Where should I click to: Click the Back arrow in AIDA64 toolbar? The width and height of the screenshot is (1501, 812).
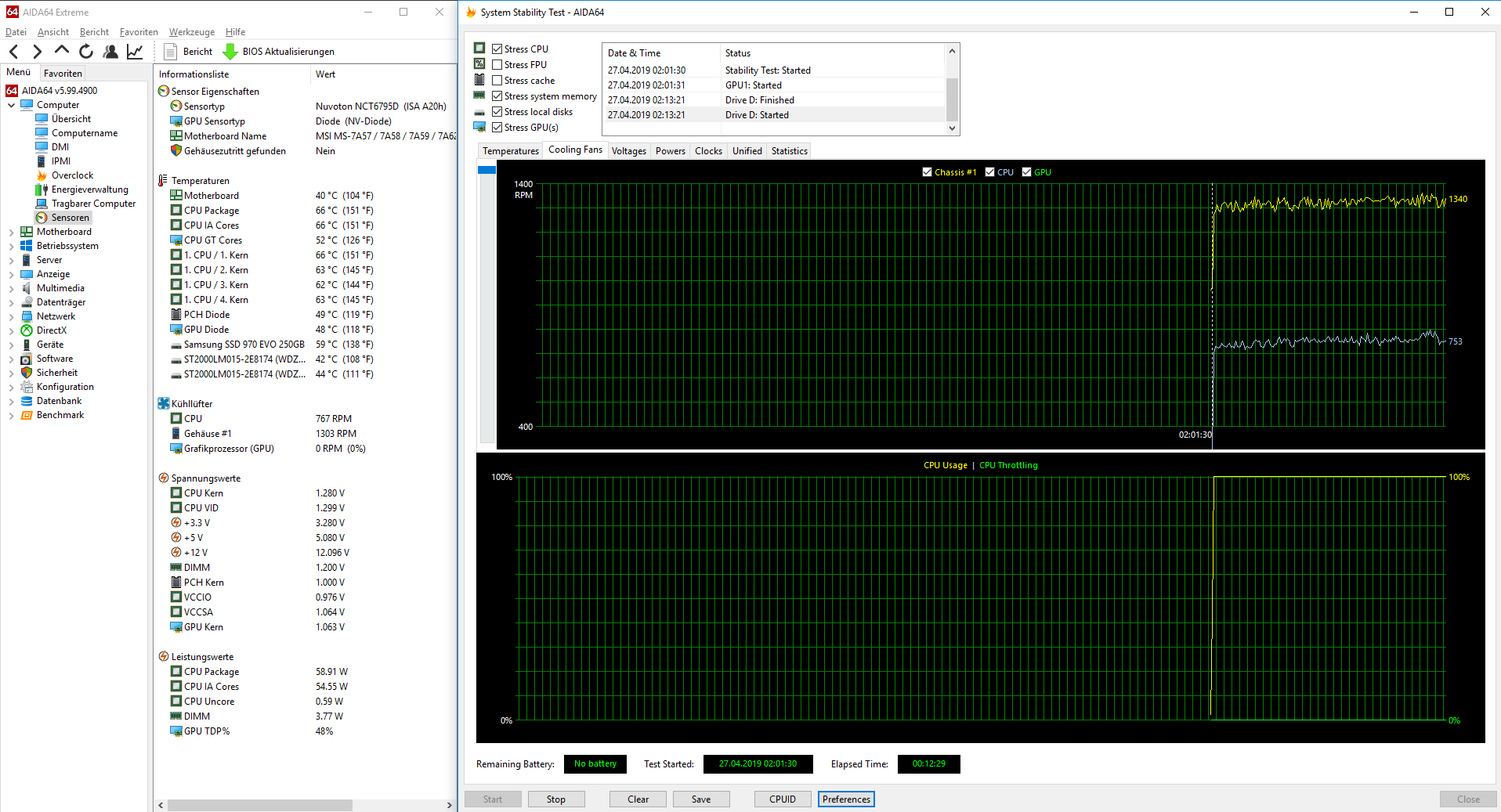pyautogui.click(x=14, y=52)
